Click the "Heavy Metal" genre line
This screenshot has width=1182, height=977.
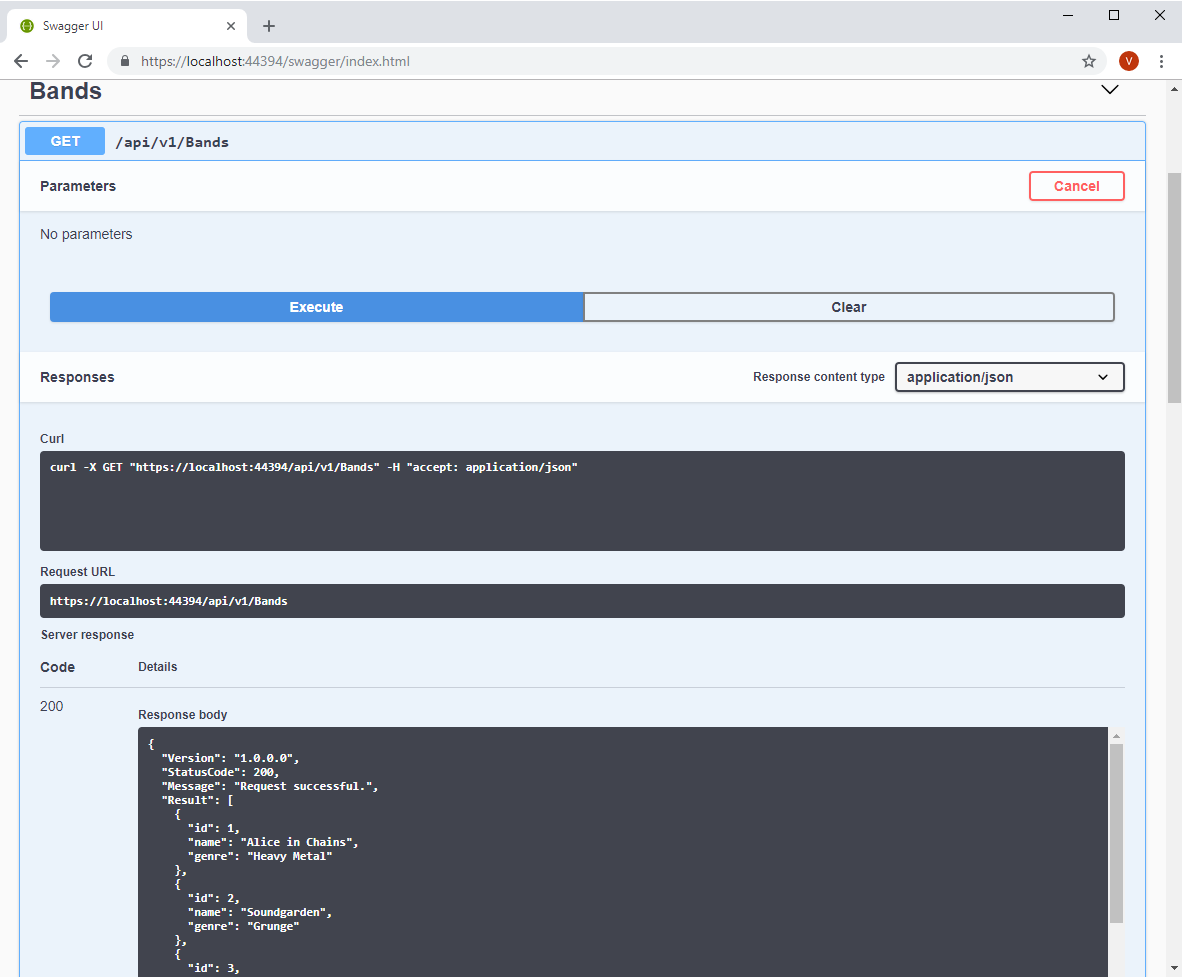[x=260, y=856]
